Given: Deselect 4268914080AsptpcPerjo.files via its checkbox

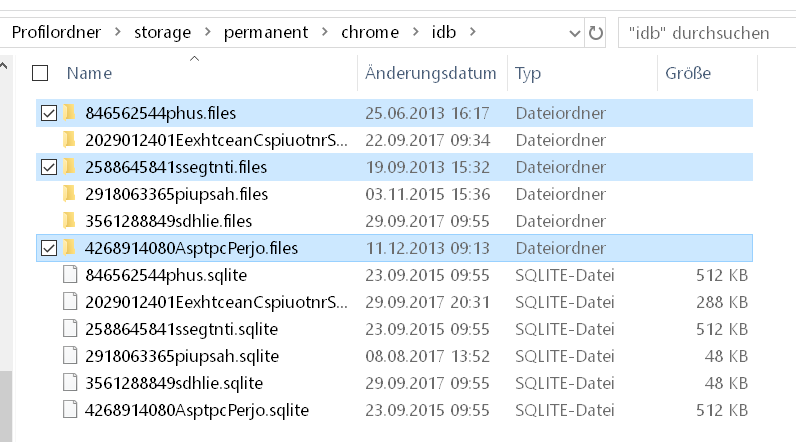Looking at the screenshot, I should click(x=48, y=247).
